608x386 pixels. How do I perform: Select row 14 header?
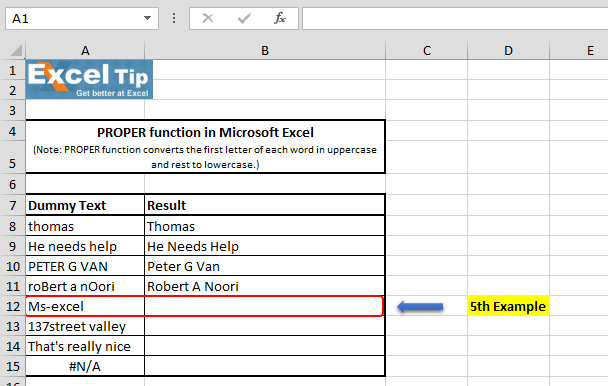click(13, 346)
